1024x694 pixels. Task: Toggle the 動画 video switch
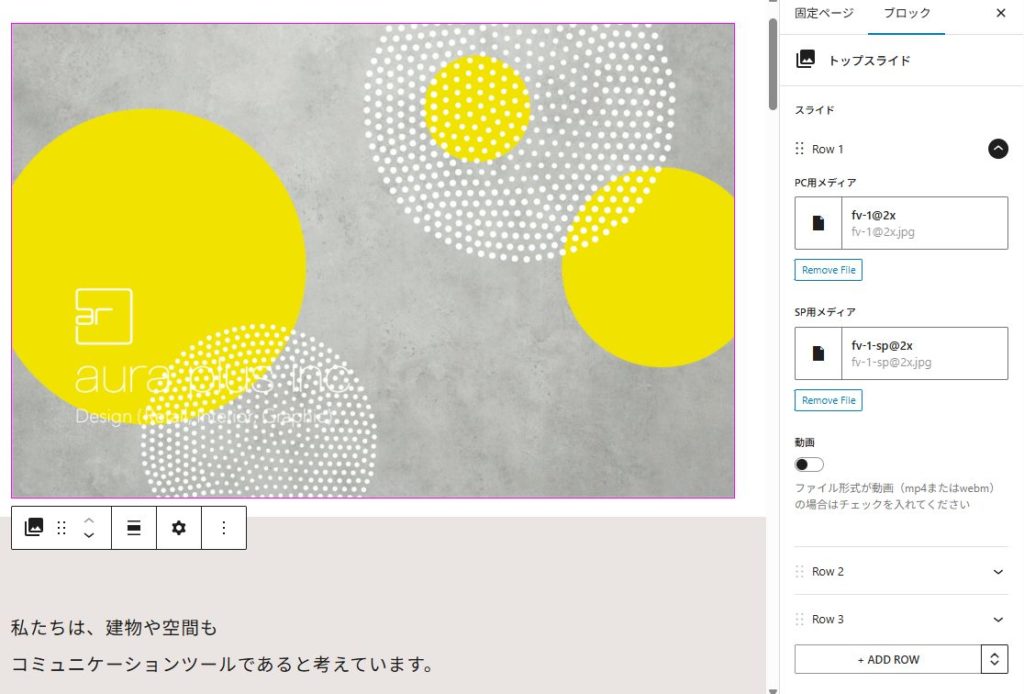[x=809, y=464]
